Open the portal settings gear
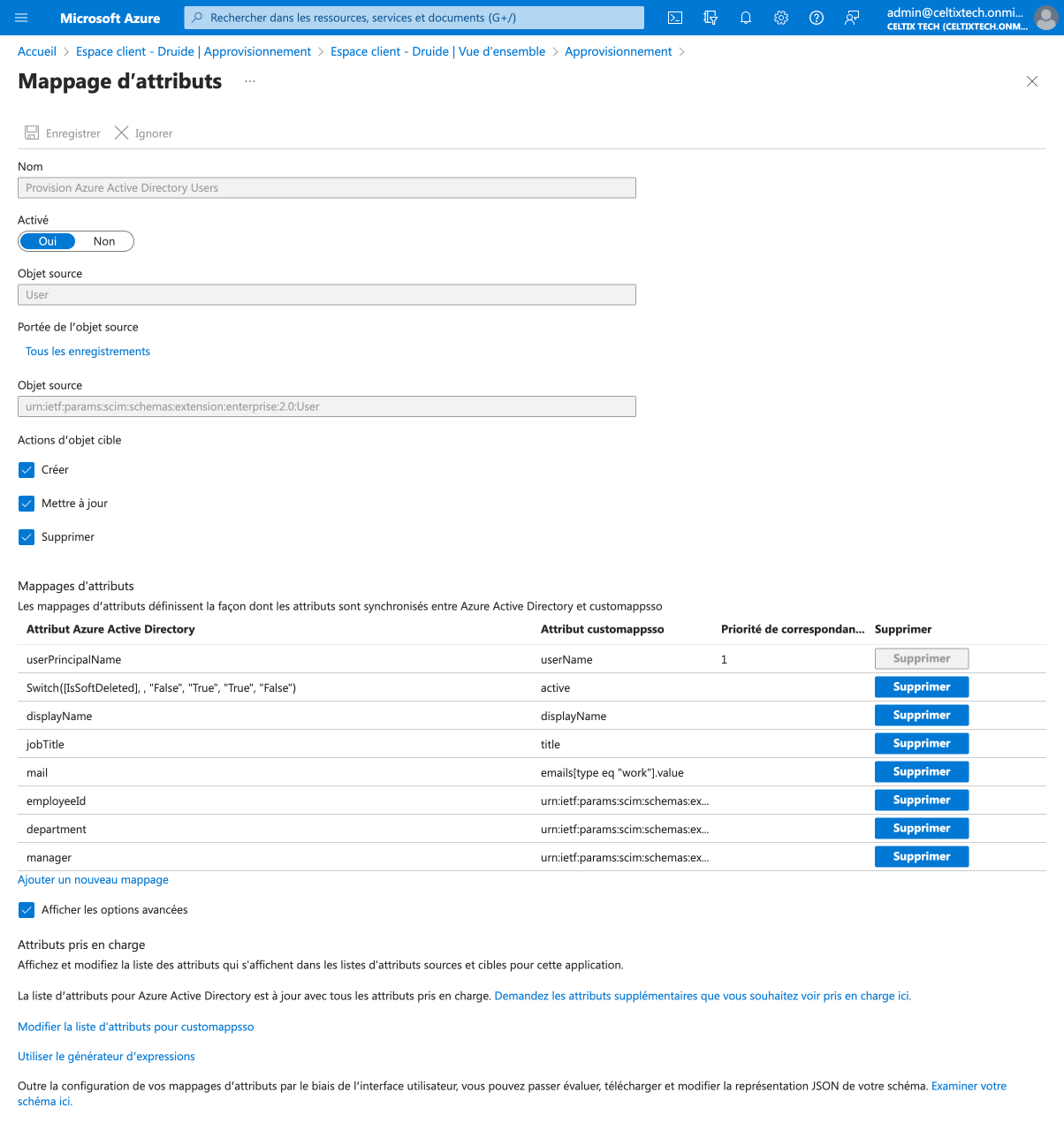This screenshot has width=1064, height=1123. [x=781, y=18]
